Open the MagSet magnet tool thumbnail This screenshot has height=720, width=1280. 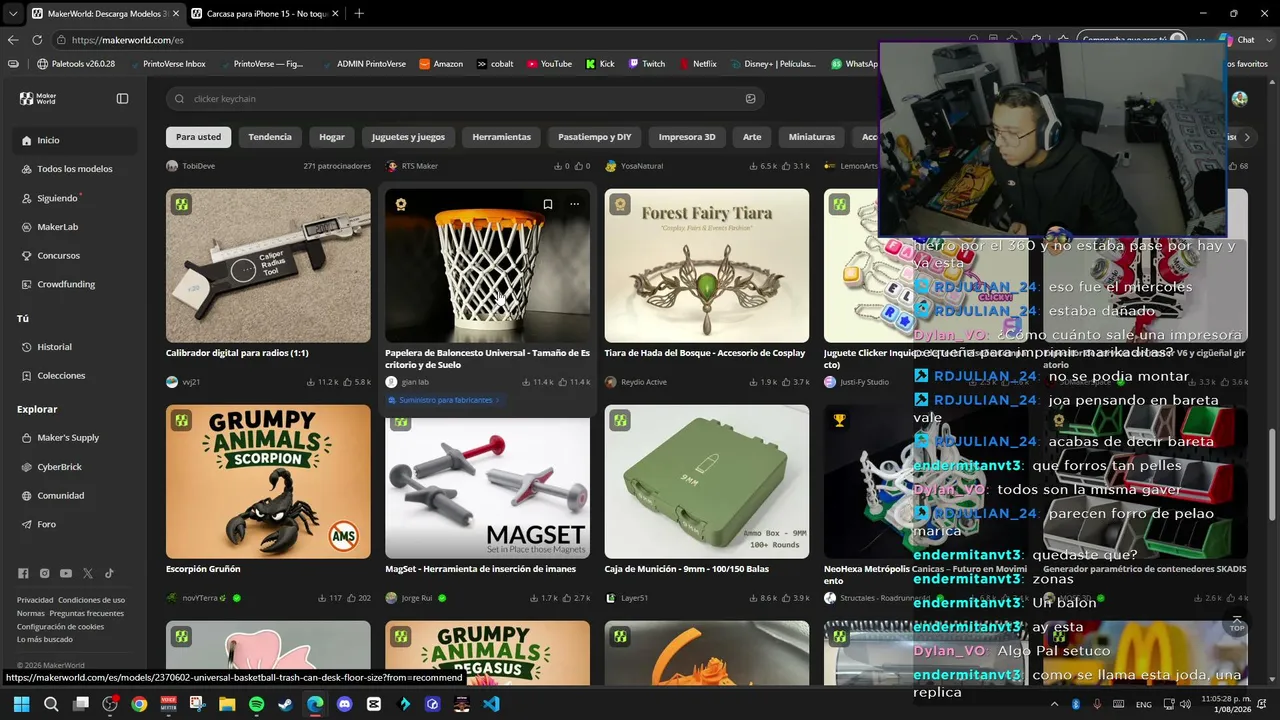click(488, 482)
